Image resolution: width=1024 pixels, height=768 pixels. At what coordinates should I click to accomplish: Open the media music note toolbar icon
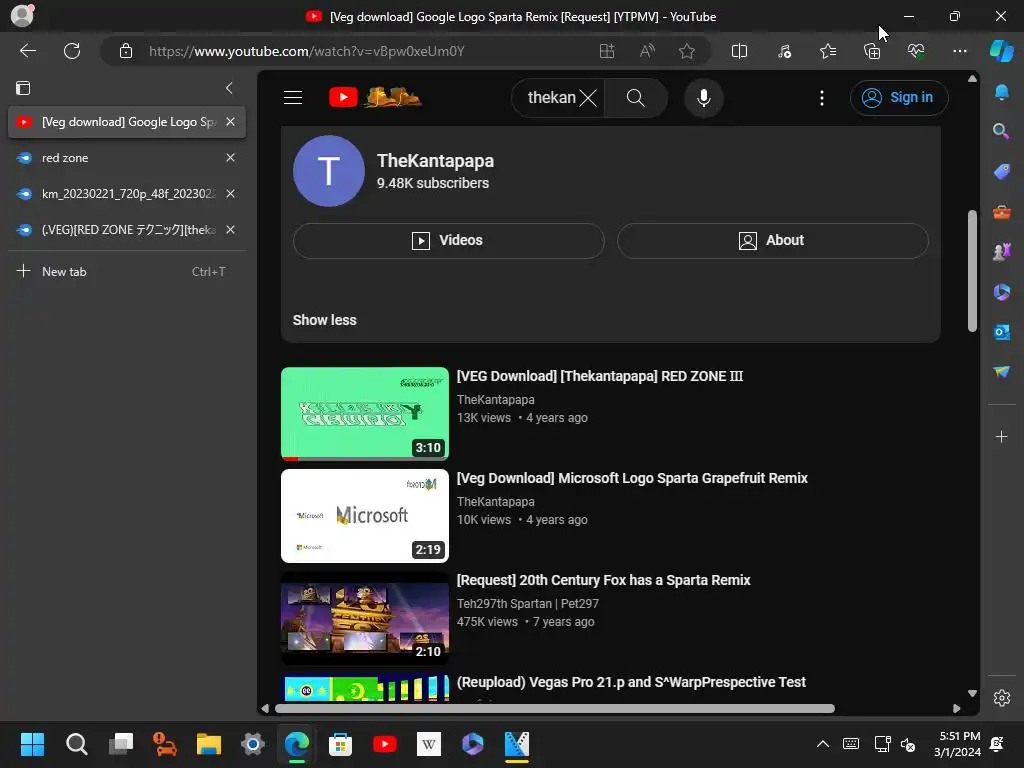point(784,51)
